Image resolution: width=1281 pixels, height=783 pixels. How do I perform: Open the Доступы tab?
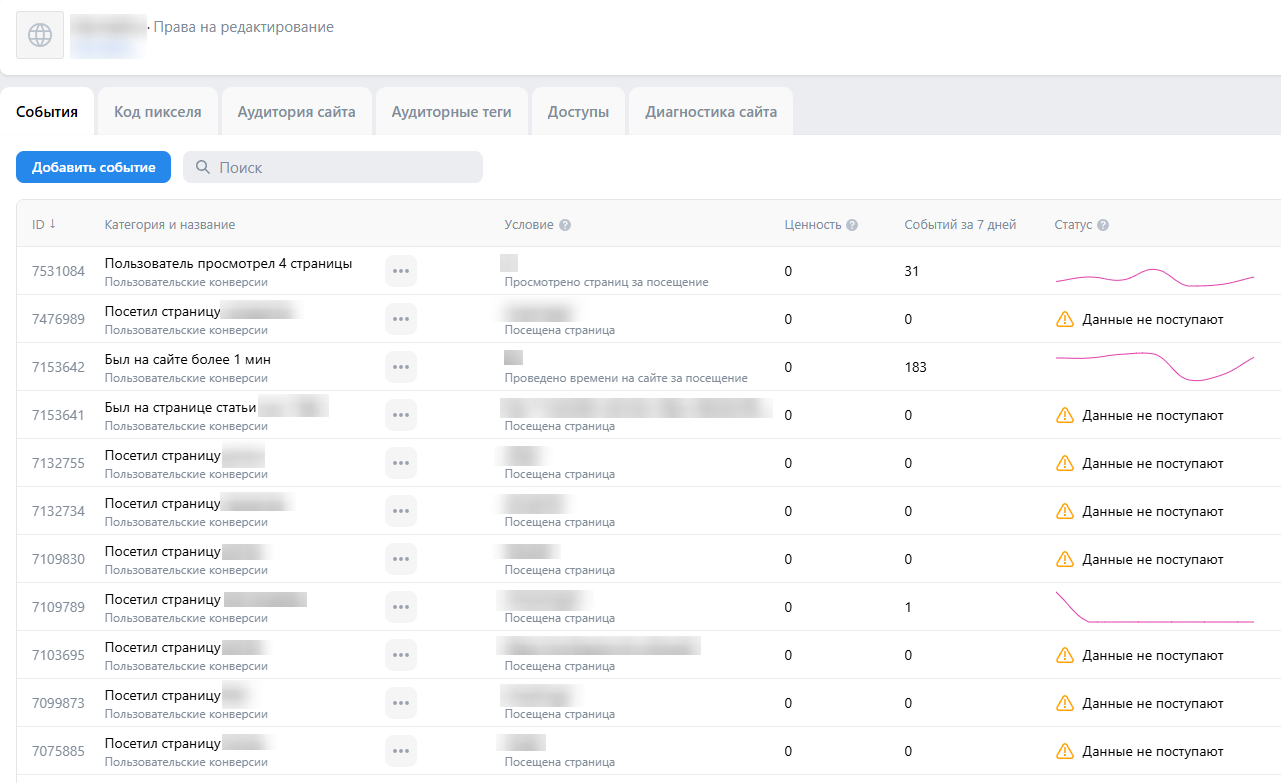click(x=578, y=112)
